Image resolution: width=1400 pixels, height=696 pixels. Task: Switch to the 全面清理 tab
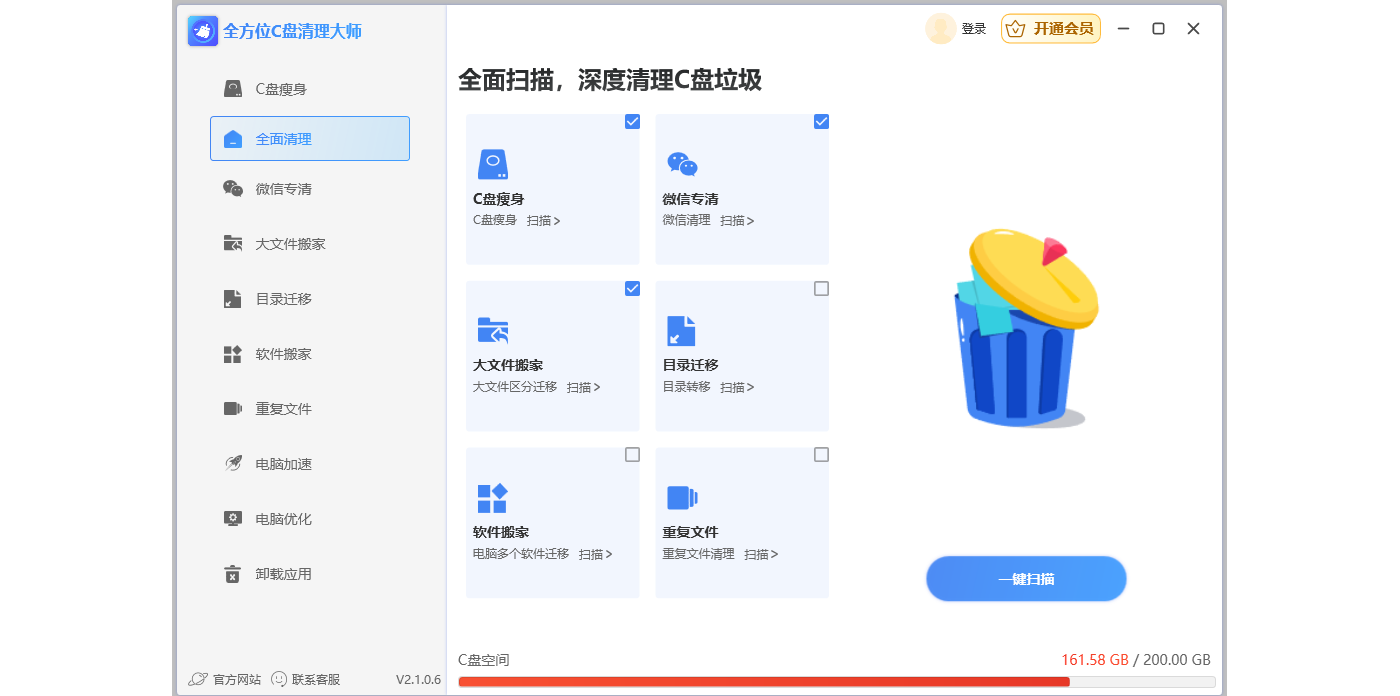tap(309, 139)
